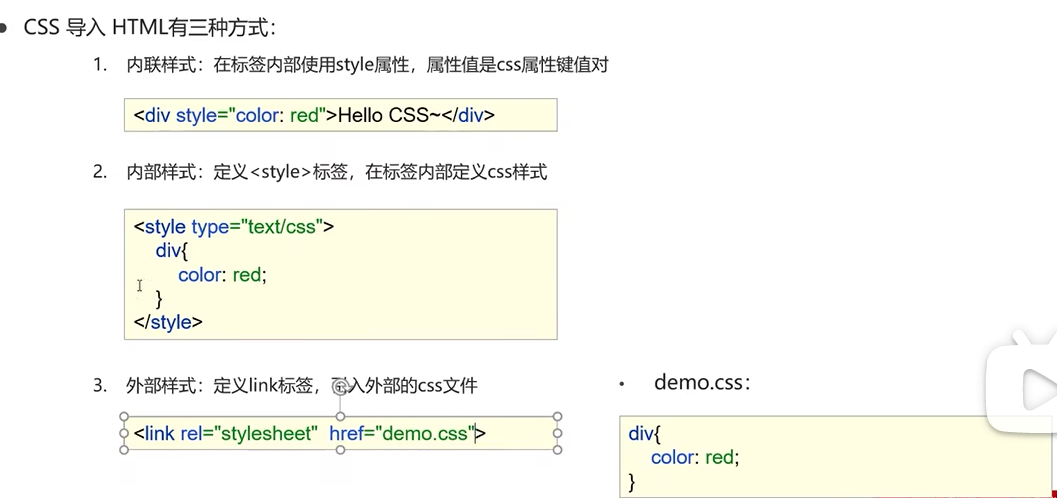Click the rotation handle above the link text box
This screenshot has height=498, width=1057.
[x=340, y=387]
